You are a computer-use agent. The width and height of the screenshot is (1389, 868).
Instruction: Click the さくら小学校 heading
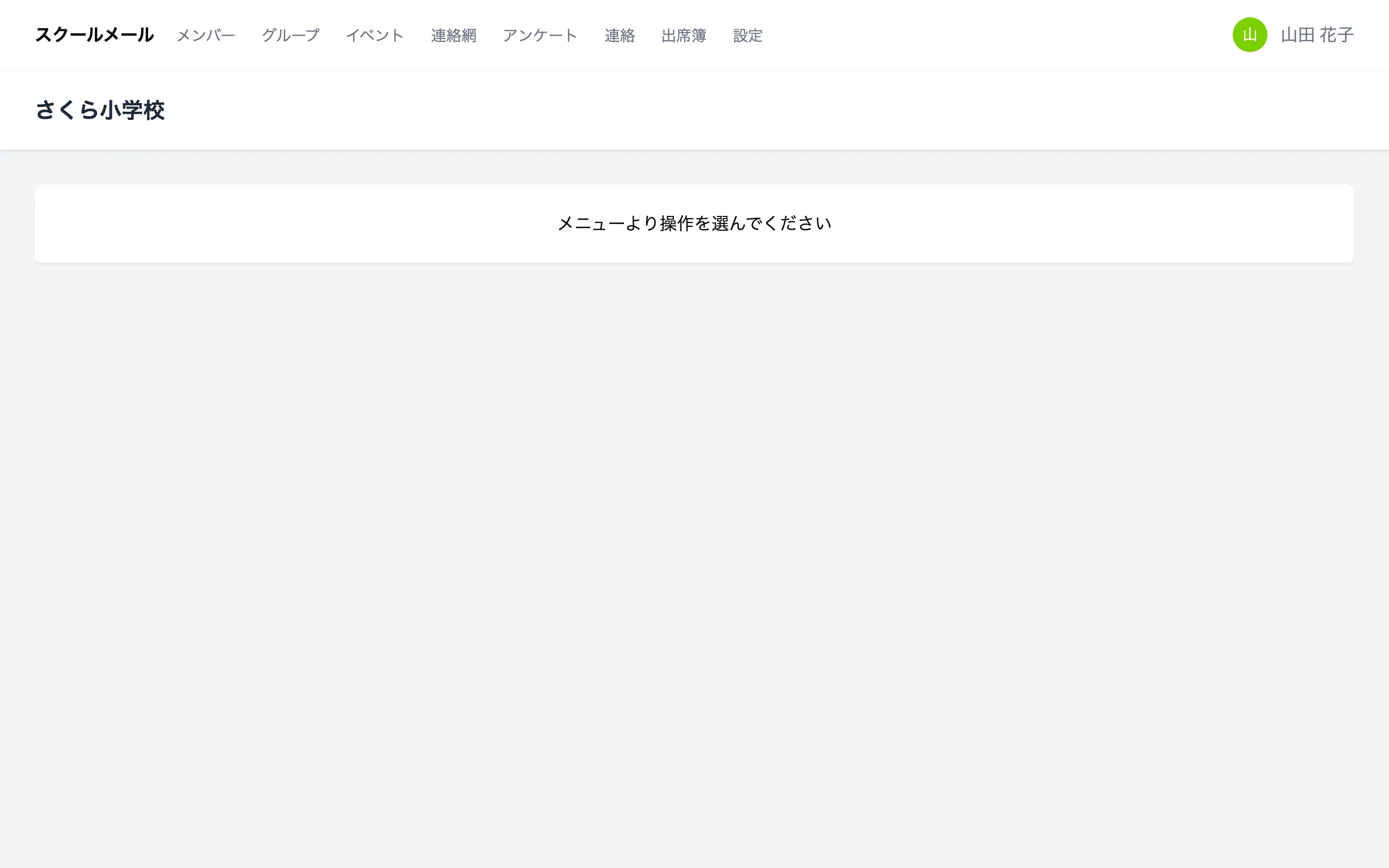click(x=100, y=110)
